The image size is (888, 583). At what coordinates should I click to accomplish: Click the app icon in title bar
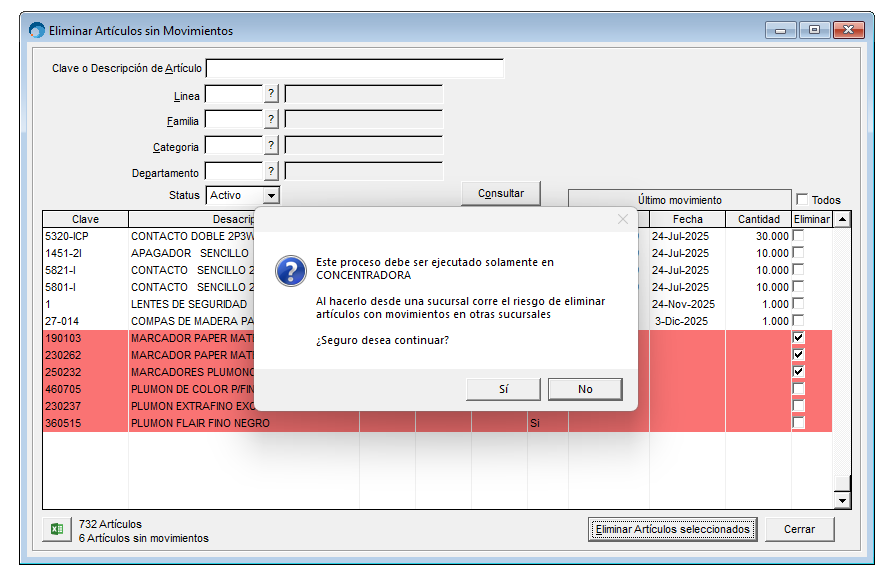[37, 30]
